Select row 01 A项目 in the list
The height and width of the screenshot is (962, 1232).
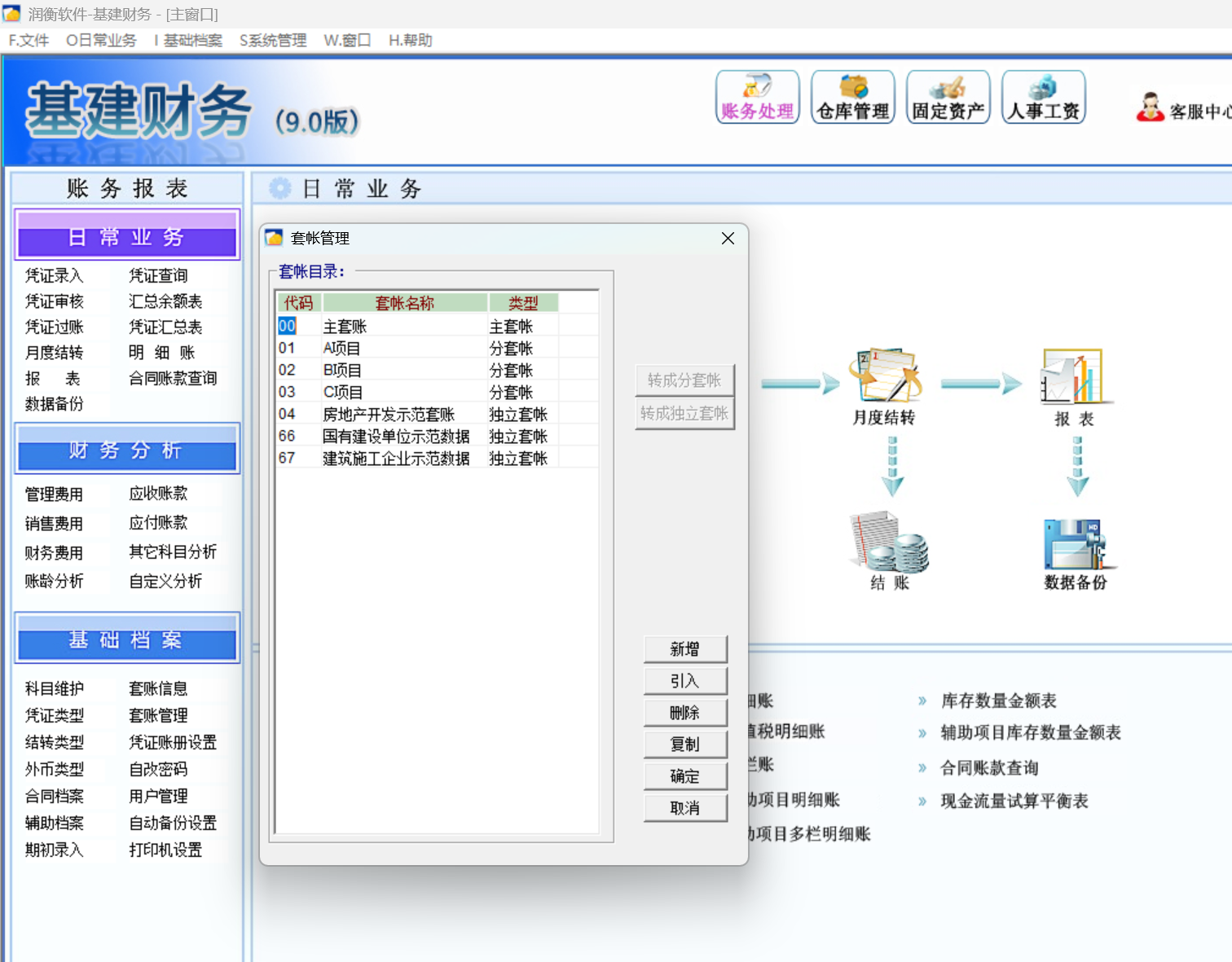point(438,349)
